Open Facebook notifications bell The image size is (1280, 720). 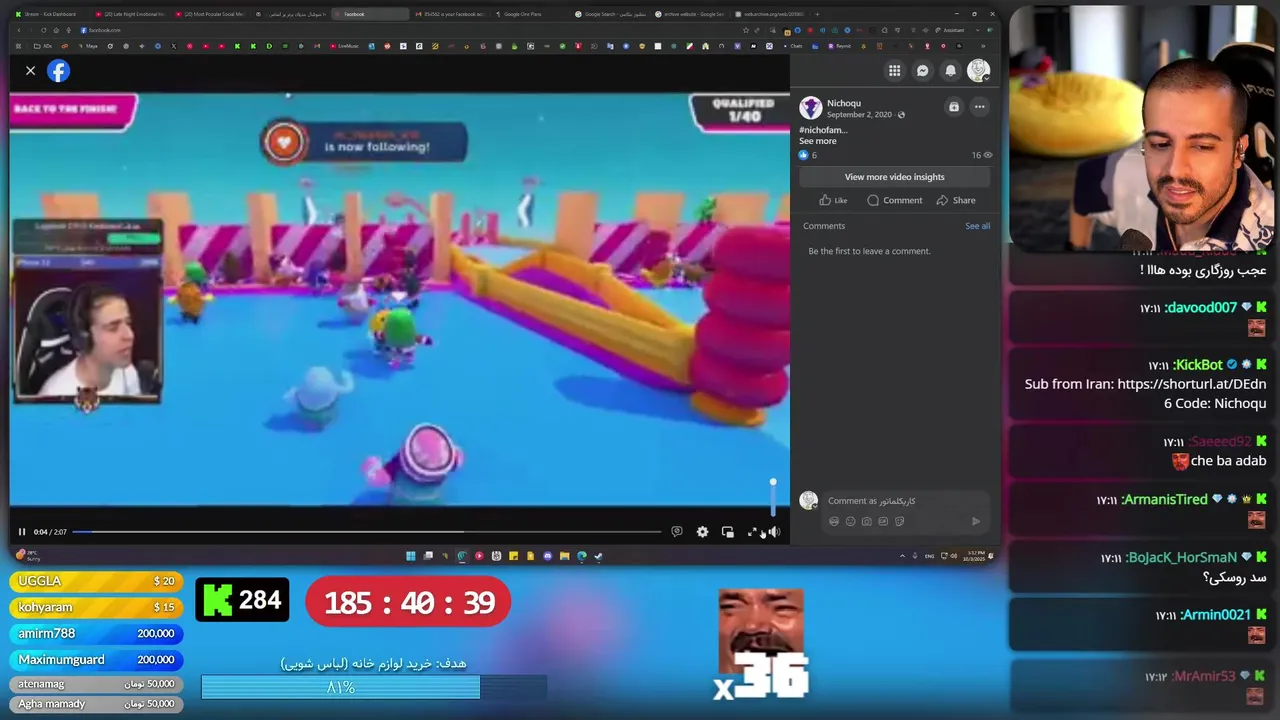950,70
